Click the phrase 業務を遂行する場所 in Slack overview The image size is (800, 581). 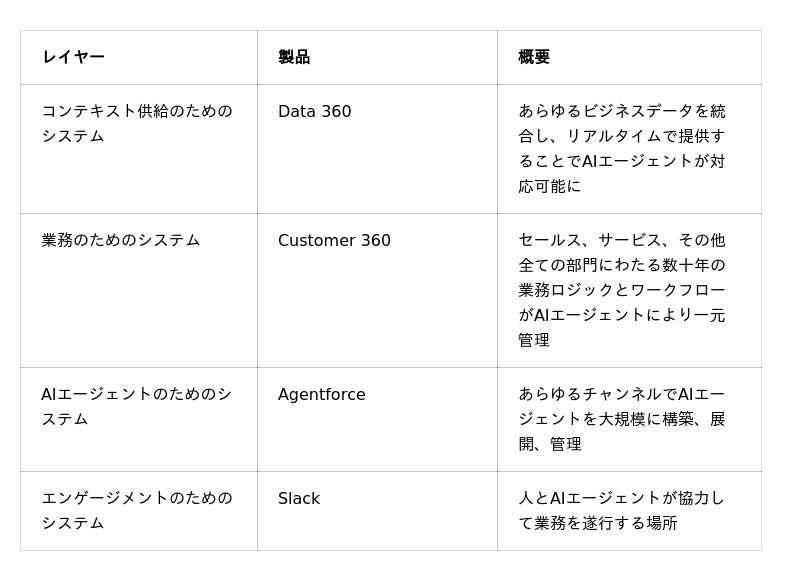[x=606, y=523]
